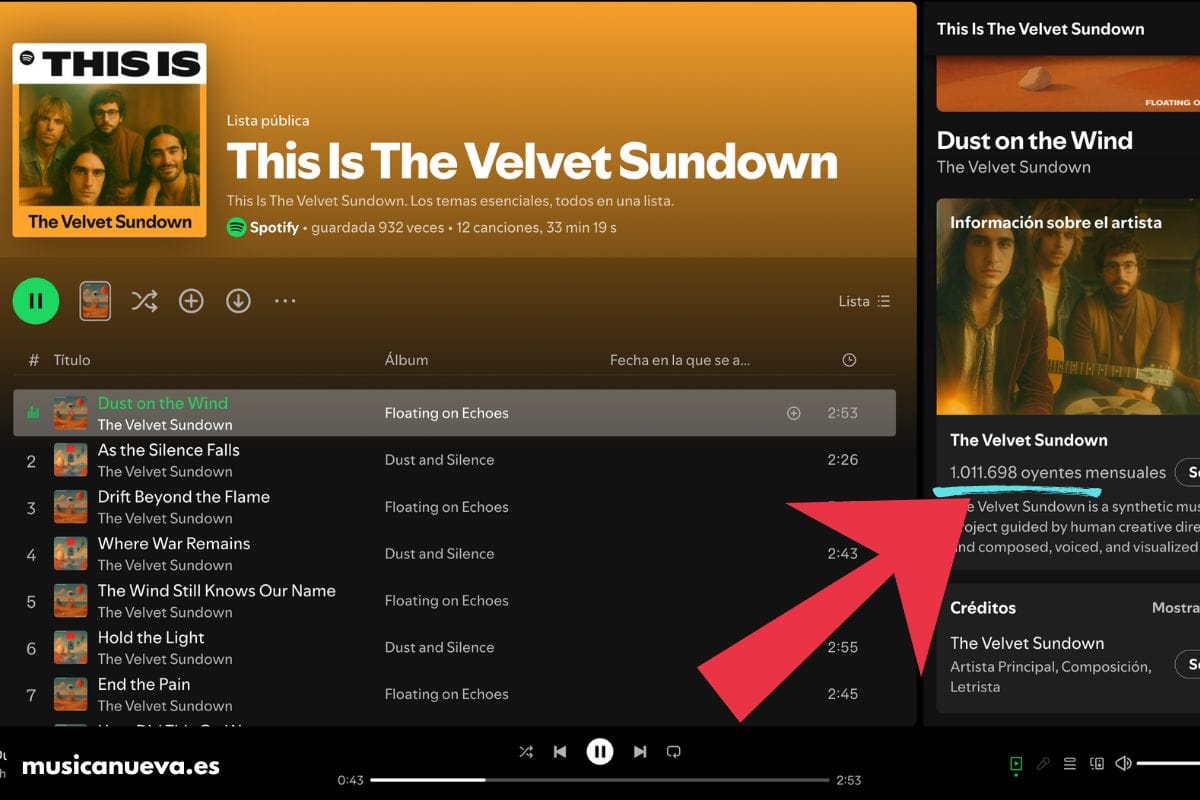The image size is (1200, 800).
Task: Open the more options menu for the playlist
Action: [285, 300]
